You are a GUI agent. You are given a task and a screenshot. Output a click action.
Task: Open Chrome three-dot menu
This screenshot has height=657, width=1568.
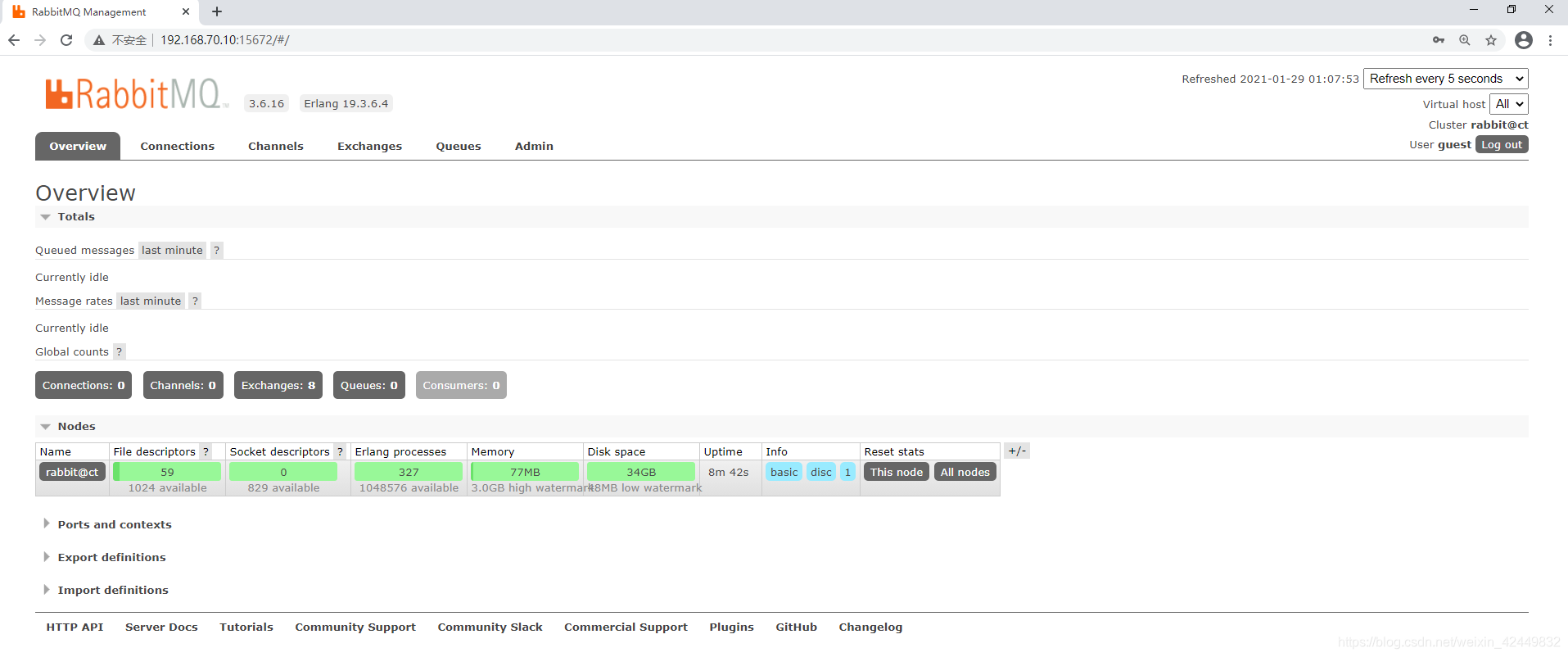pos(1550,40)
